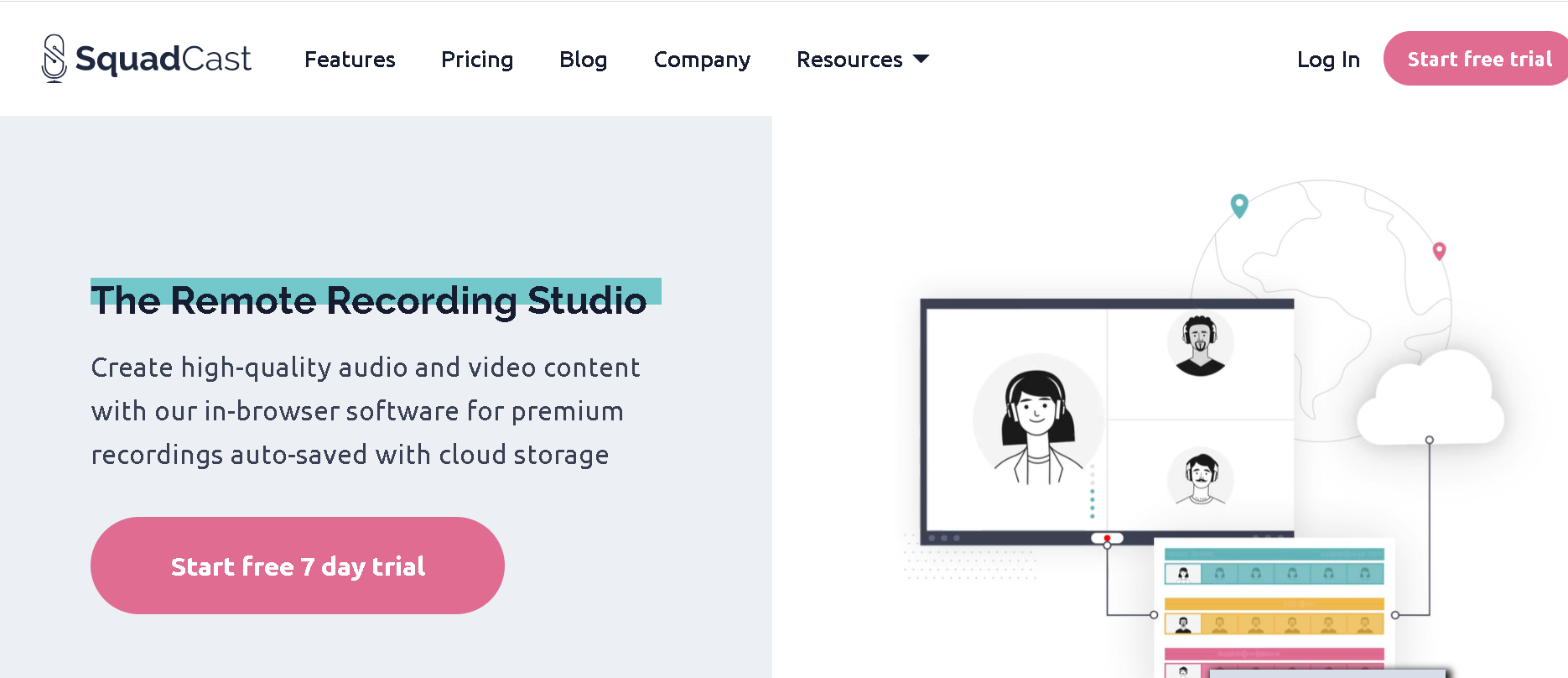1568x678 pixels.
Task: Click the Start free trial button
Action: coord(1476,59)
